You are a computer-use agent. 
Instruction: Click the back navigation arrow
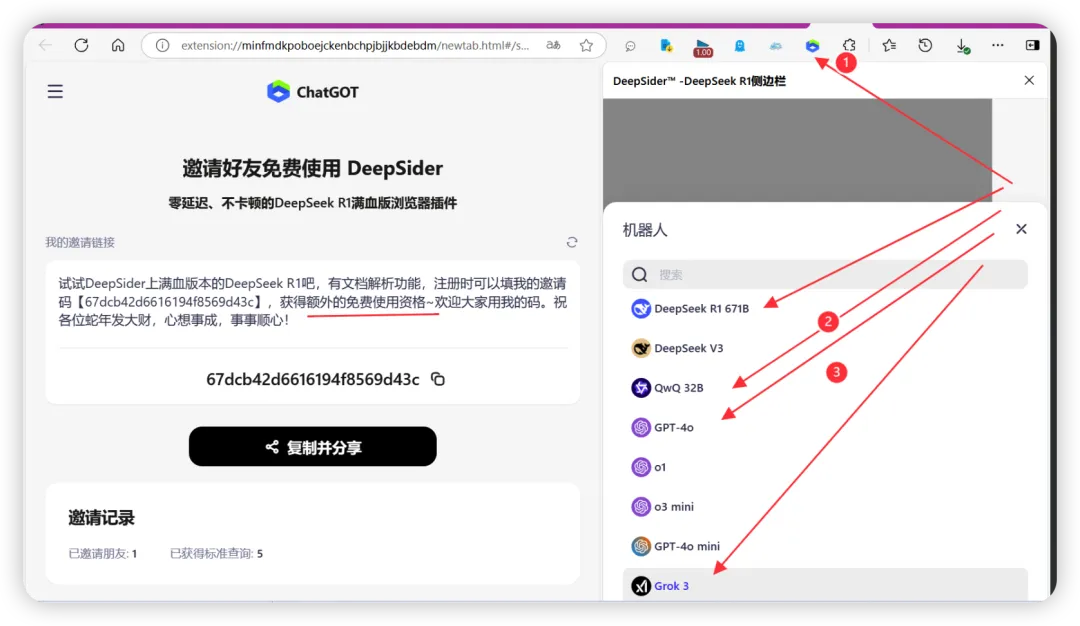pyautogui.click(x=45, y=45)
